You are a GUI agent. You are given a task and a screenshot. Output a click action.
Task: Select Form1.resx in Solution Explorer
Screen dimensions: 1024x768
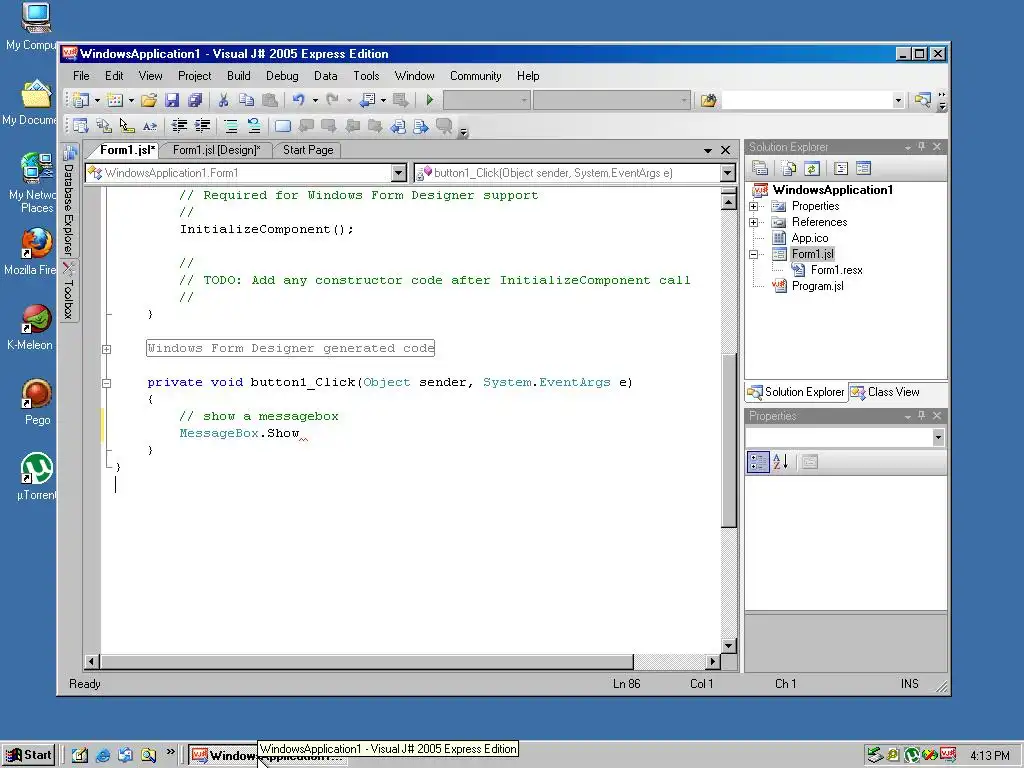[837, 270]
